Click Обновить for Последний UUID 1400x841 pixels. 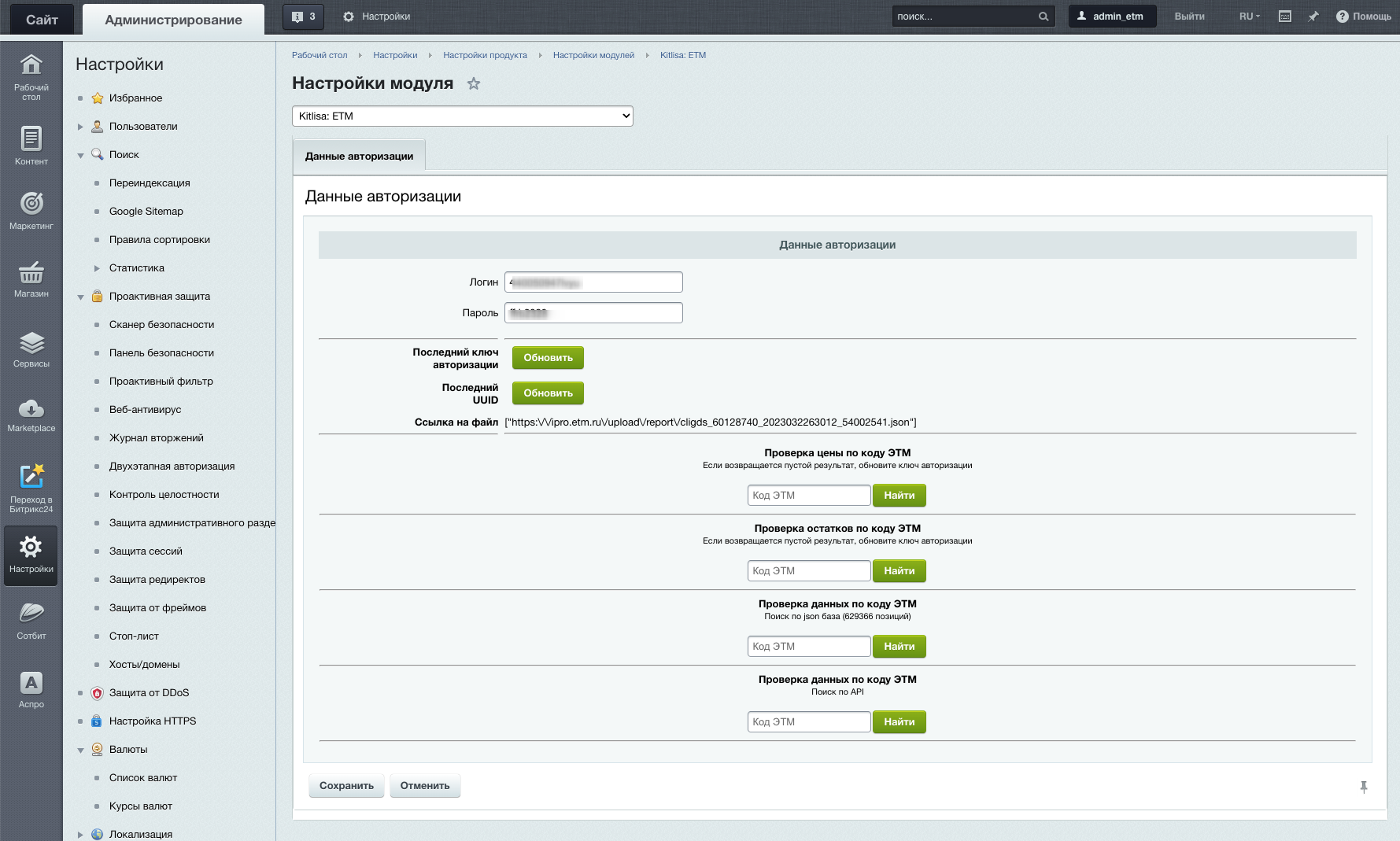point(548,393)
